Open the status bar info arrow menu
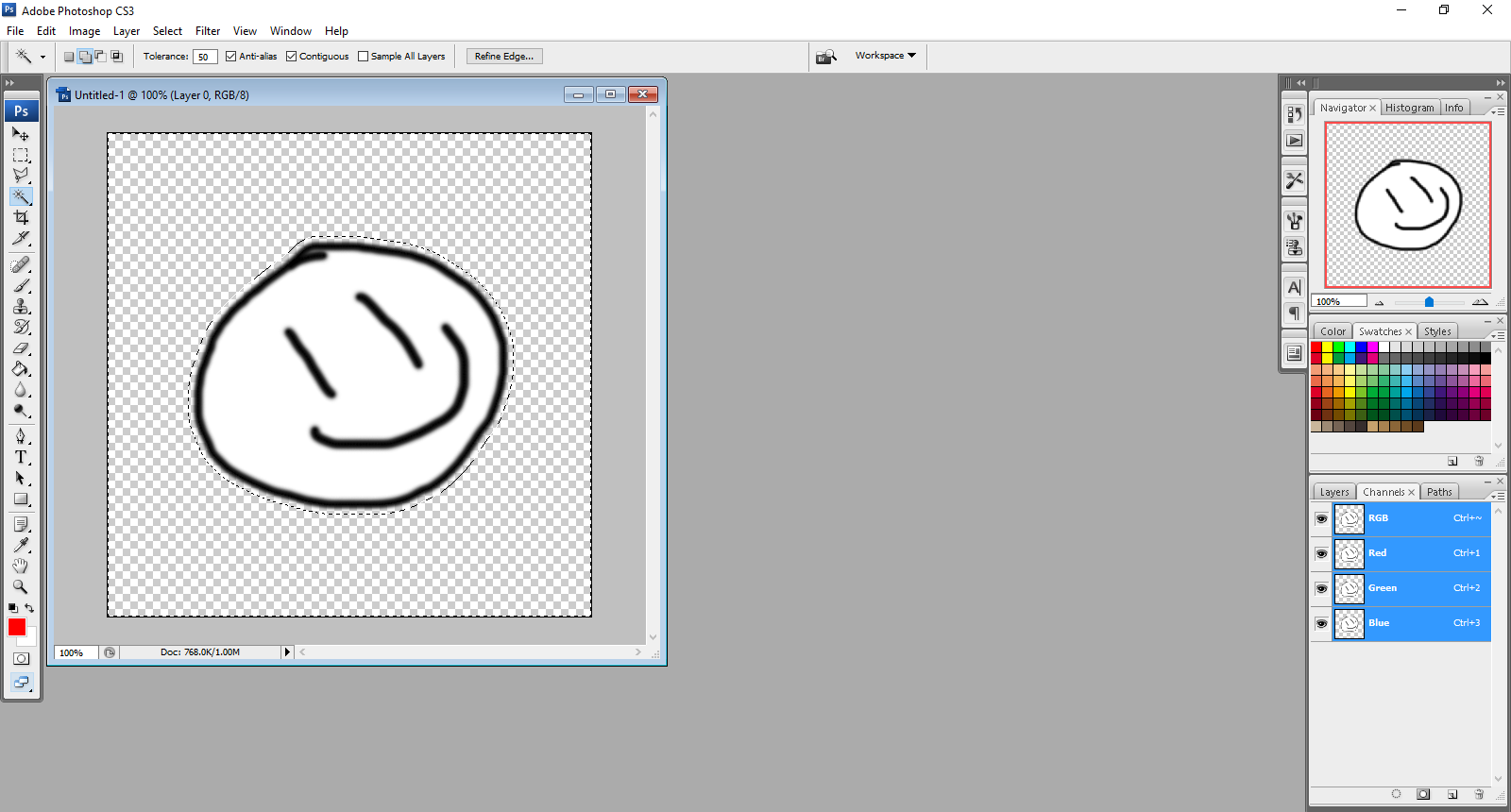Viewport: 1511px width, 812px height. [x=287, y=652]
